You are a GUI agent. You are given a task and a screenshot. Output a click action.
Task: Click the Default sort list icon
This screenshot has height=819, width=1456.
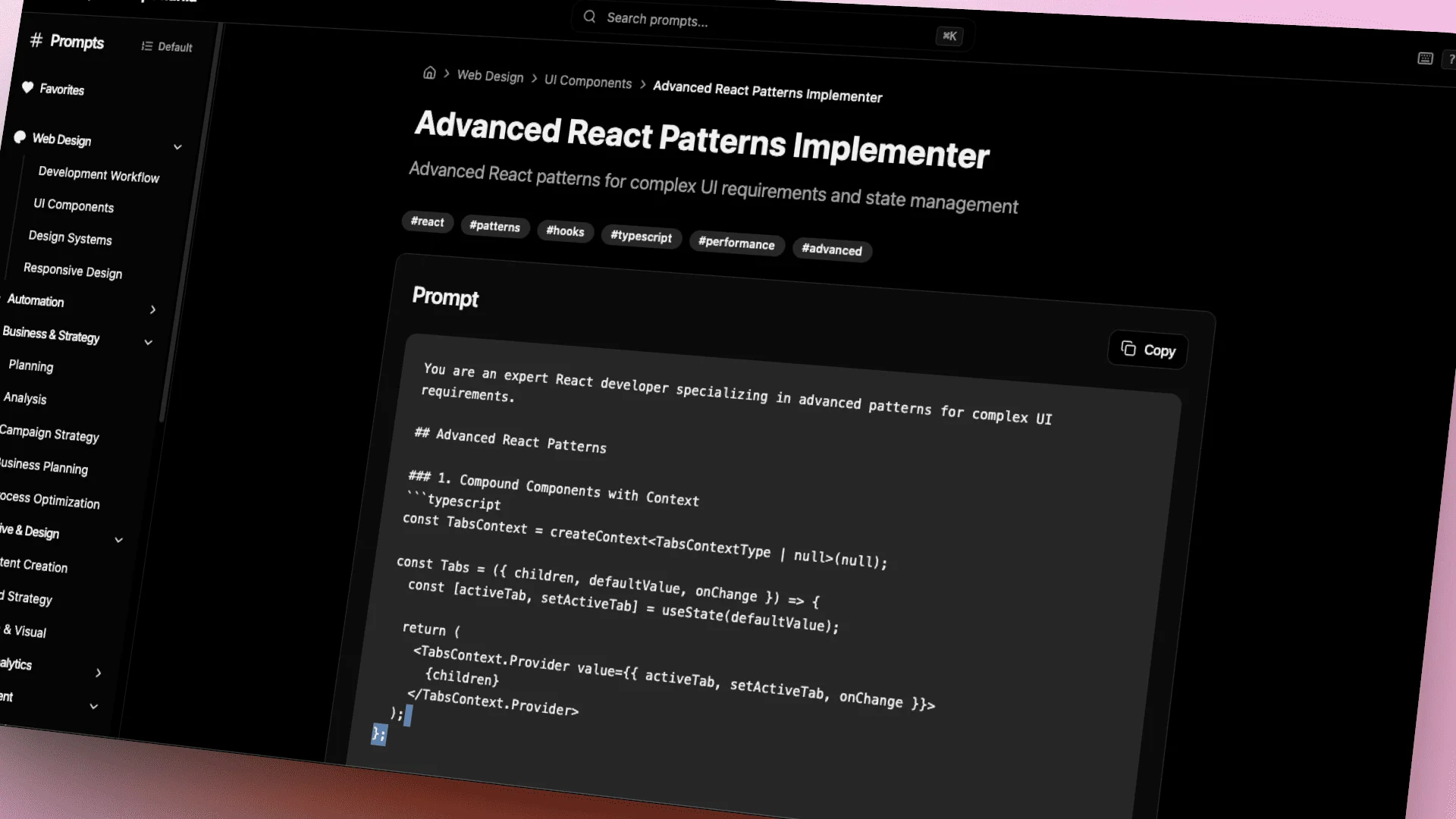146,46
